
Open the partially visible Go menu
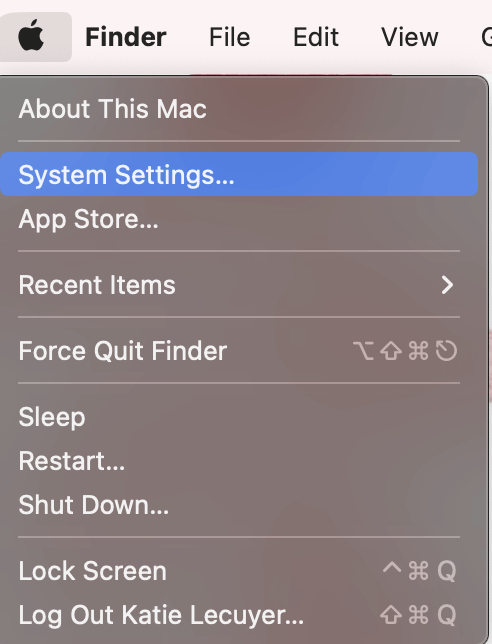[x=487, y=37]
